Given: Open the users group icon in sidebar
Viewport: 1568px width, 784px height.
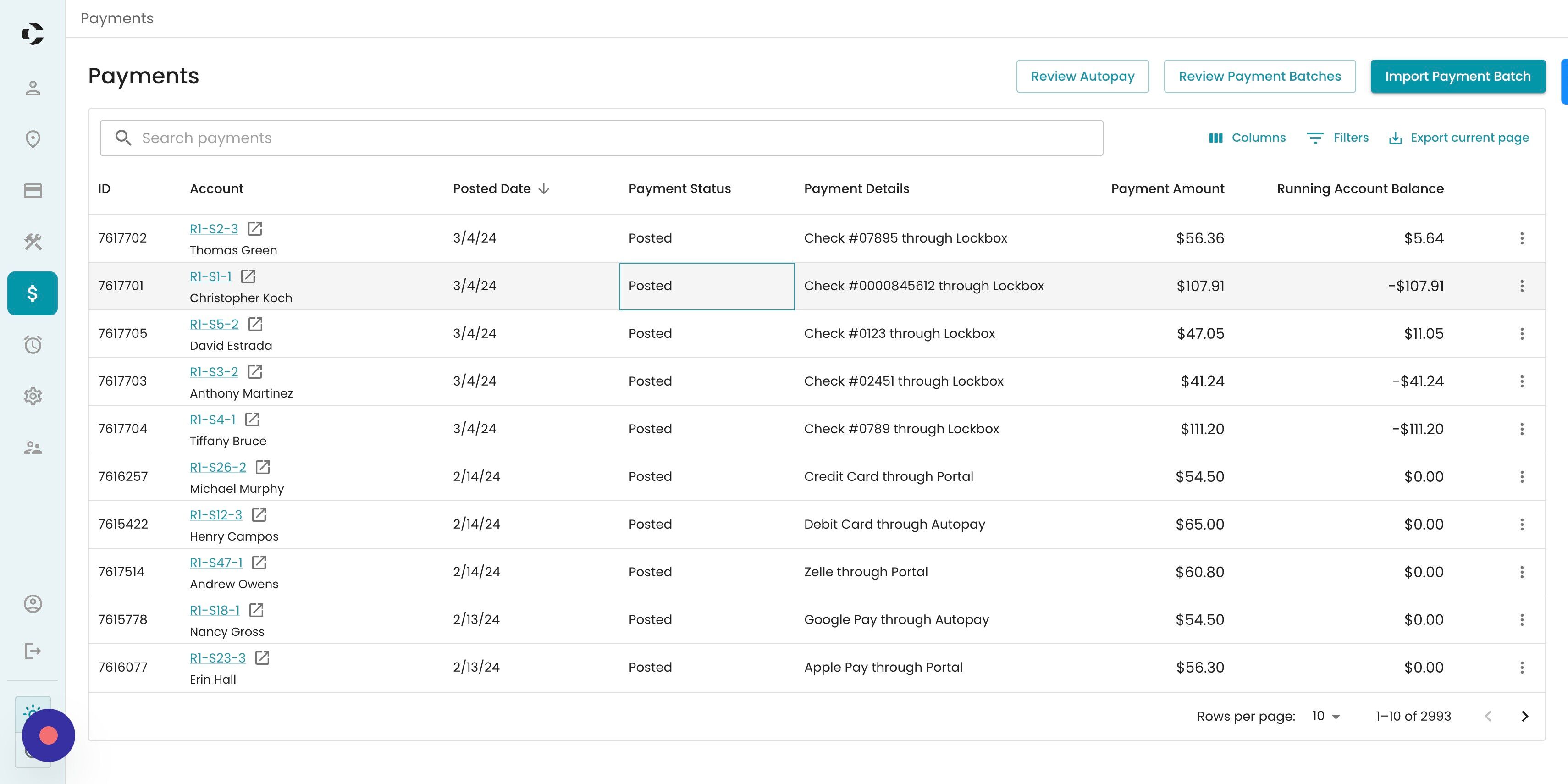Looking at the screenshot, I should [x=33, y=448].
